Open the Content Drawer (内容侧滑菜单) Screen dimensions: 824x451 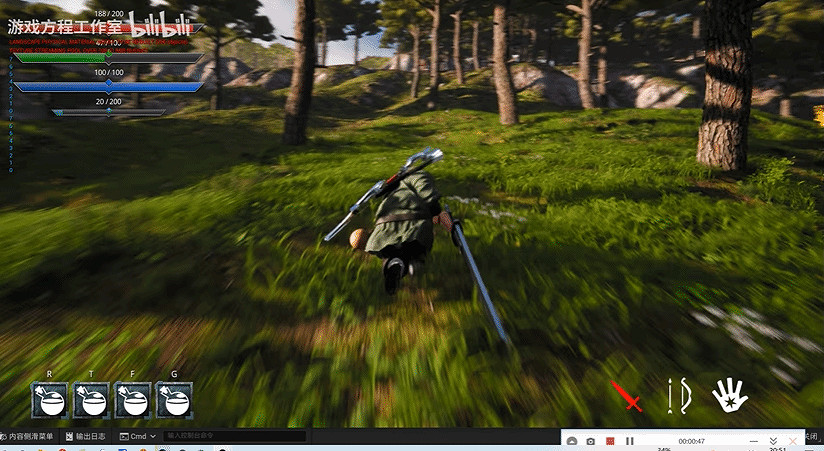point(30,437)
